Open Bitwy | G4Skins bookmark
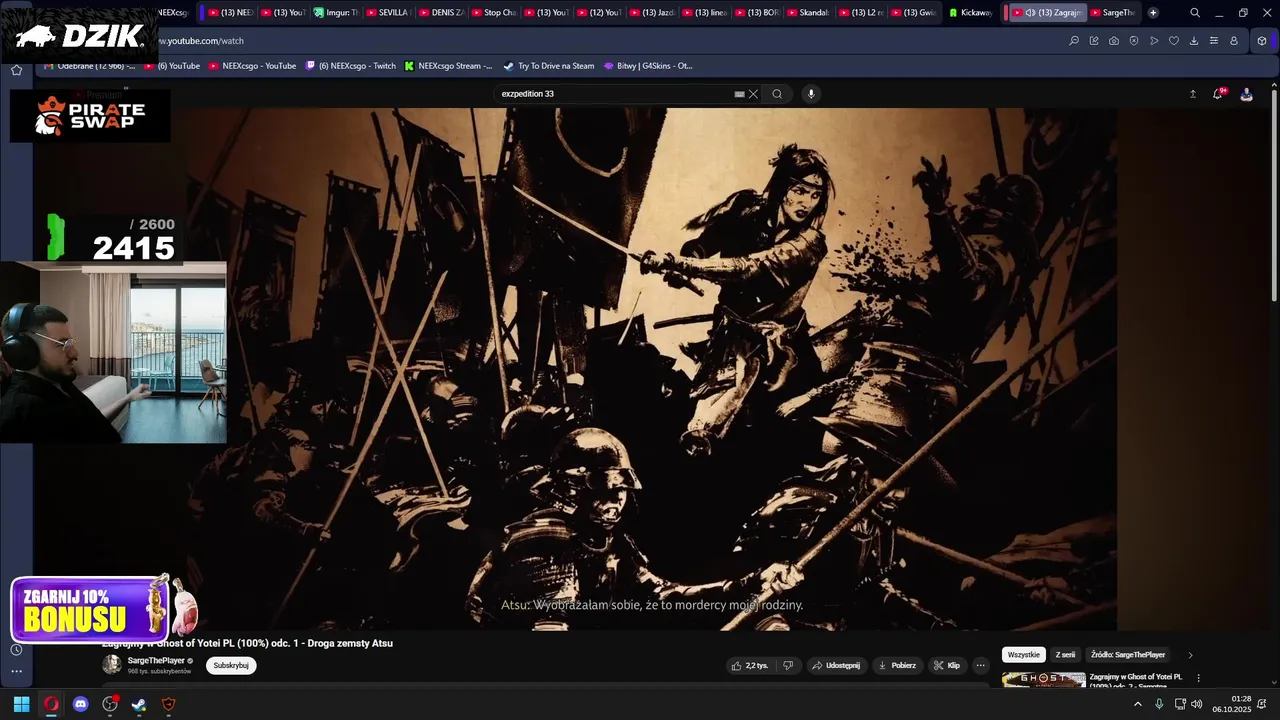The height and width of the screenshot is (720, 1280). [x=648, y=66]
